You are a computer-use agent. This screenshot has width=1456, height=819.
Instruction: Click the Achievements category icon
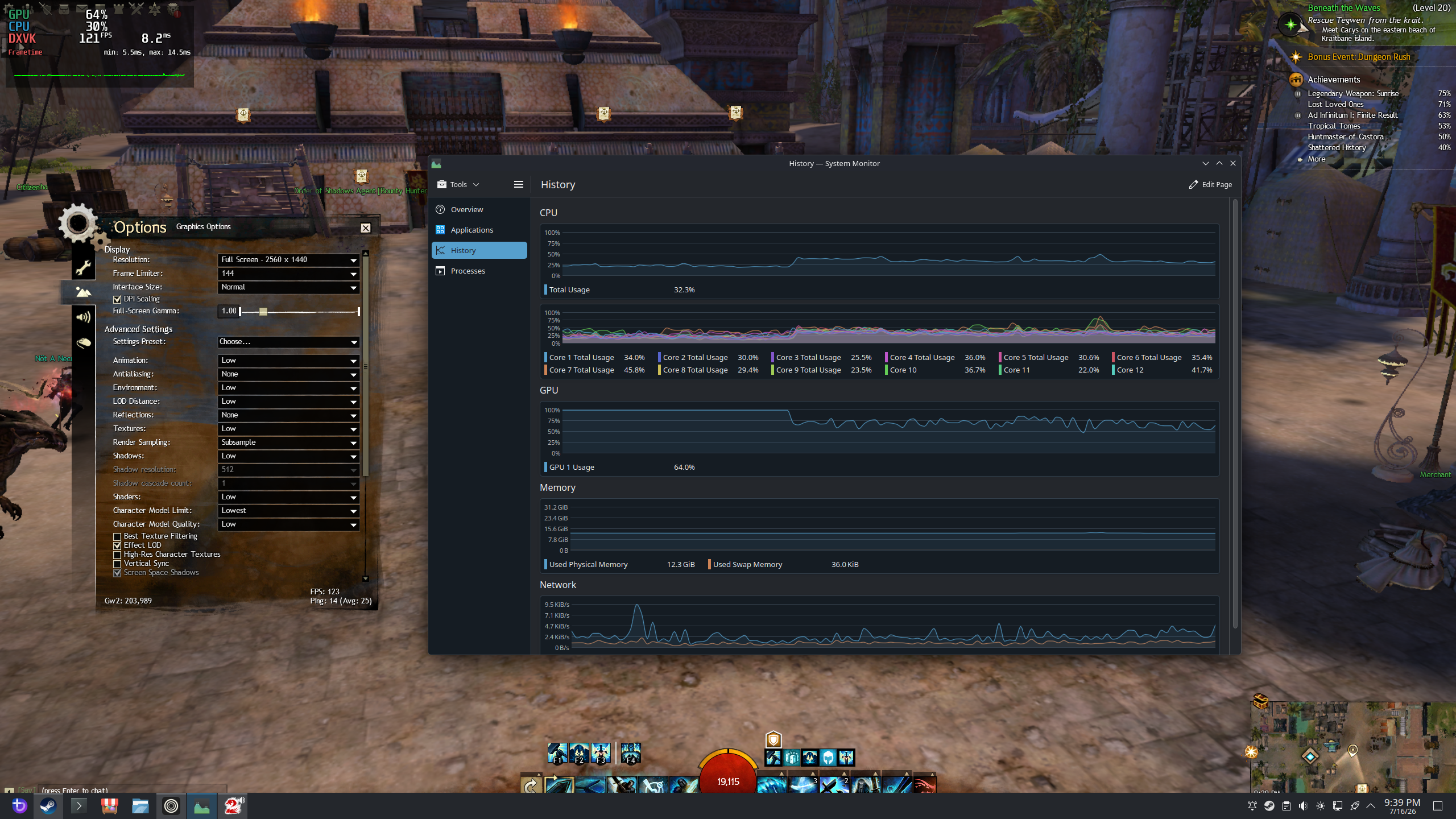point(1296,80)
